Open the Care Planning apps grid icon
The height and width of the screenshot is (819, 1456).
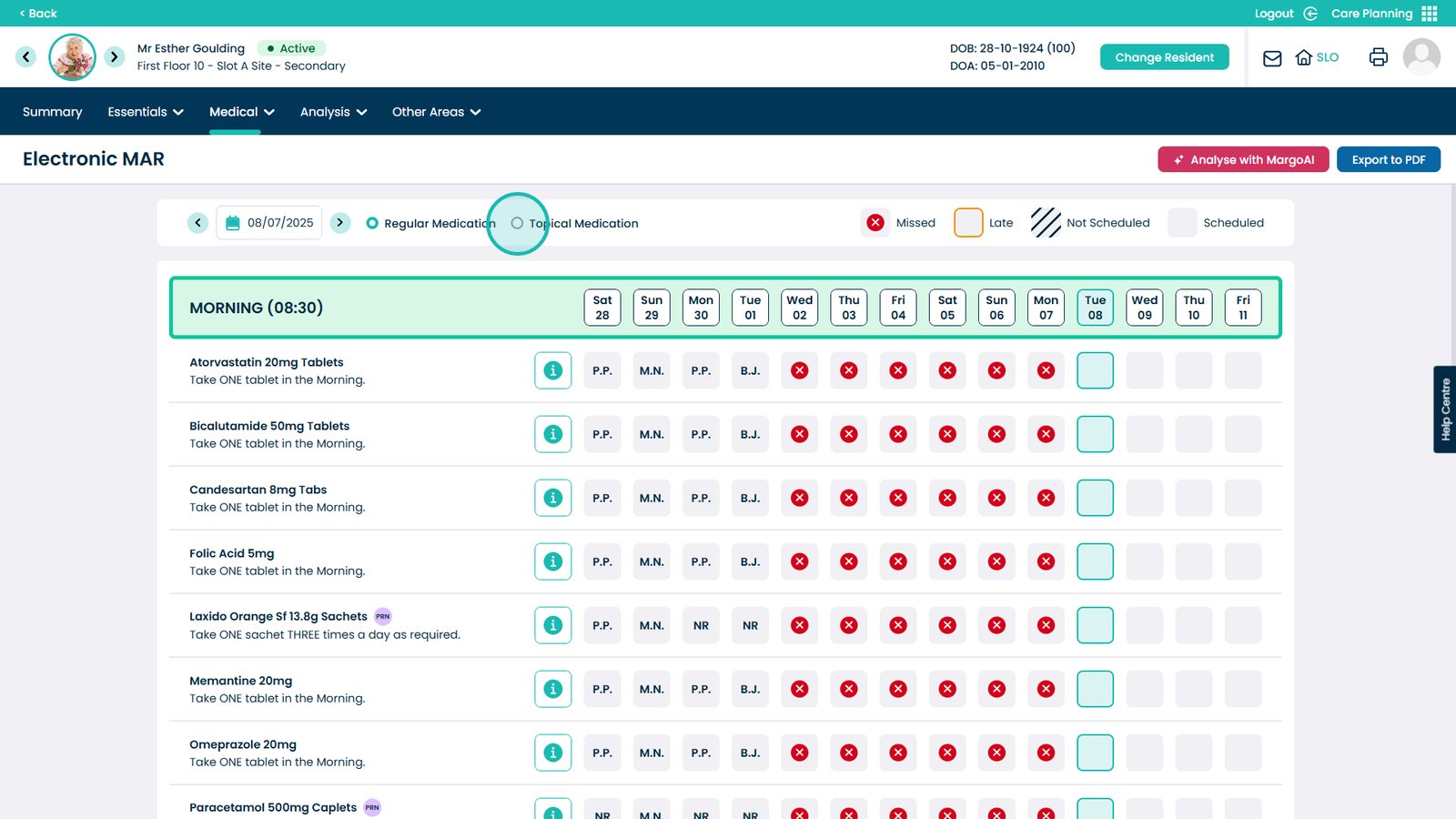pos(1430,14)
